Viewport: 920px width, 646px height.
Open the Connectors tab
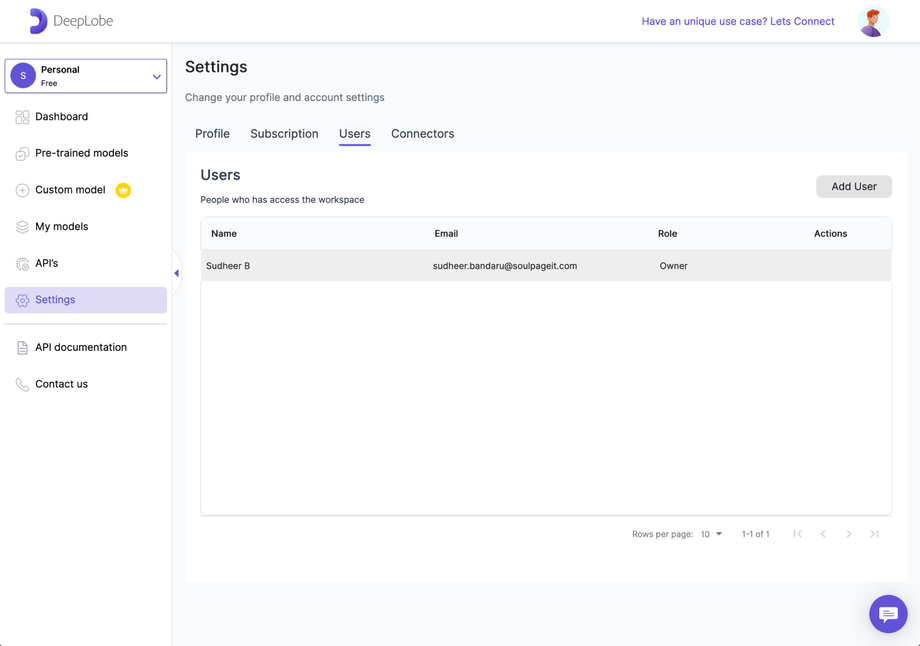click(x=422, y=133)
